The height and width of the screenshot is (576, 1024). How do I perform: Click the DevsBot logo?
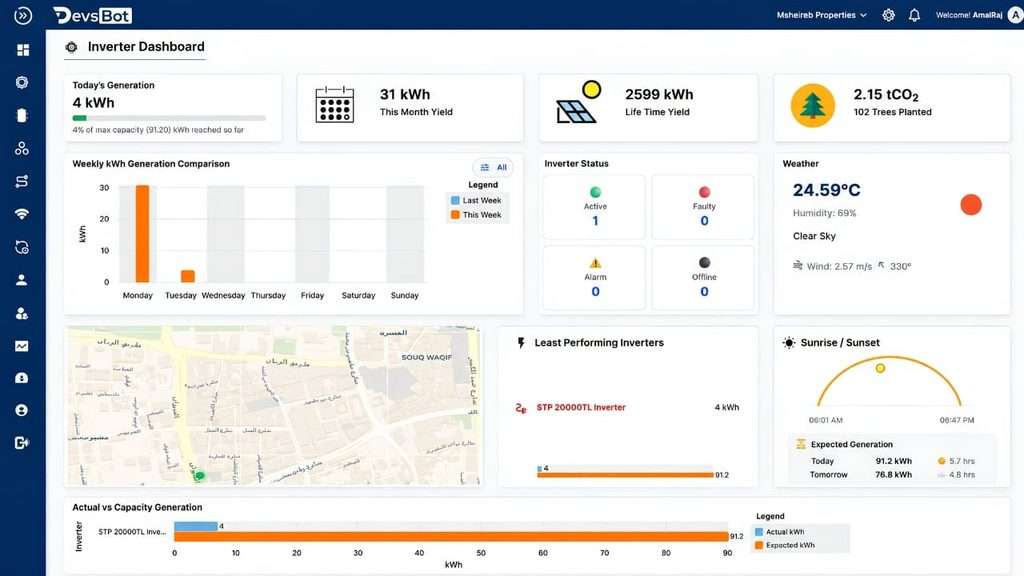pyautogui.click(x=93, y=16)
